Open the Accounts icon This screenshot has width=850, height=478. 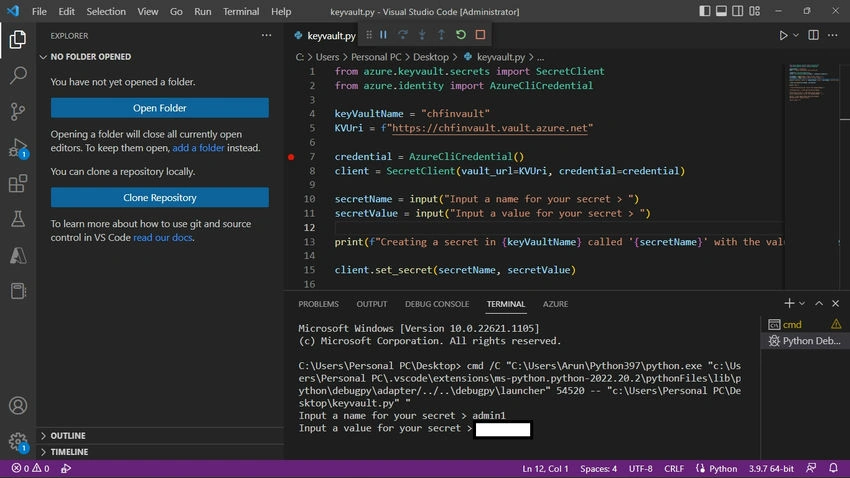17,405
